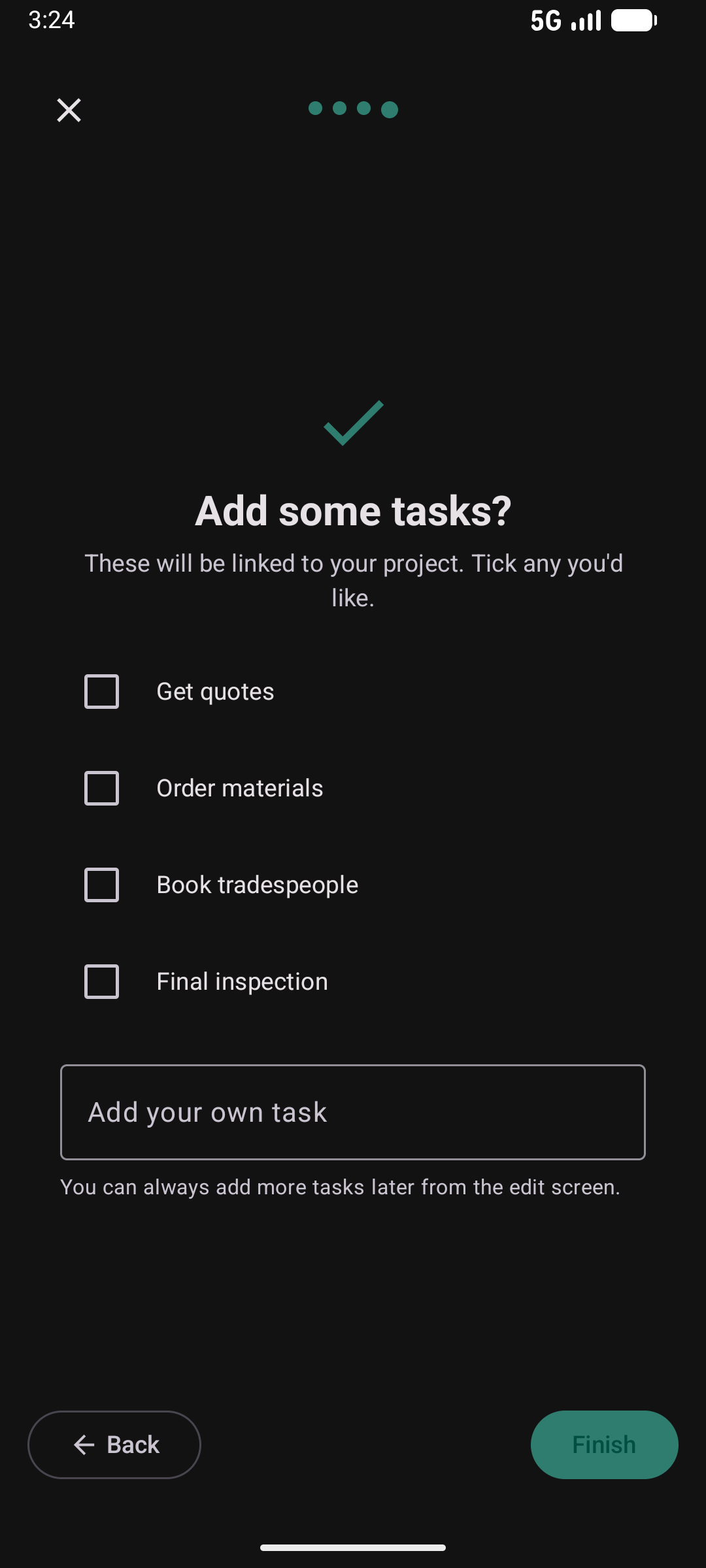Screen dimensions: 706x1568
Task: Tick Final inspection to add it
Action: point(101,981)
